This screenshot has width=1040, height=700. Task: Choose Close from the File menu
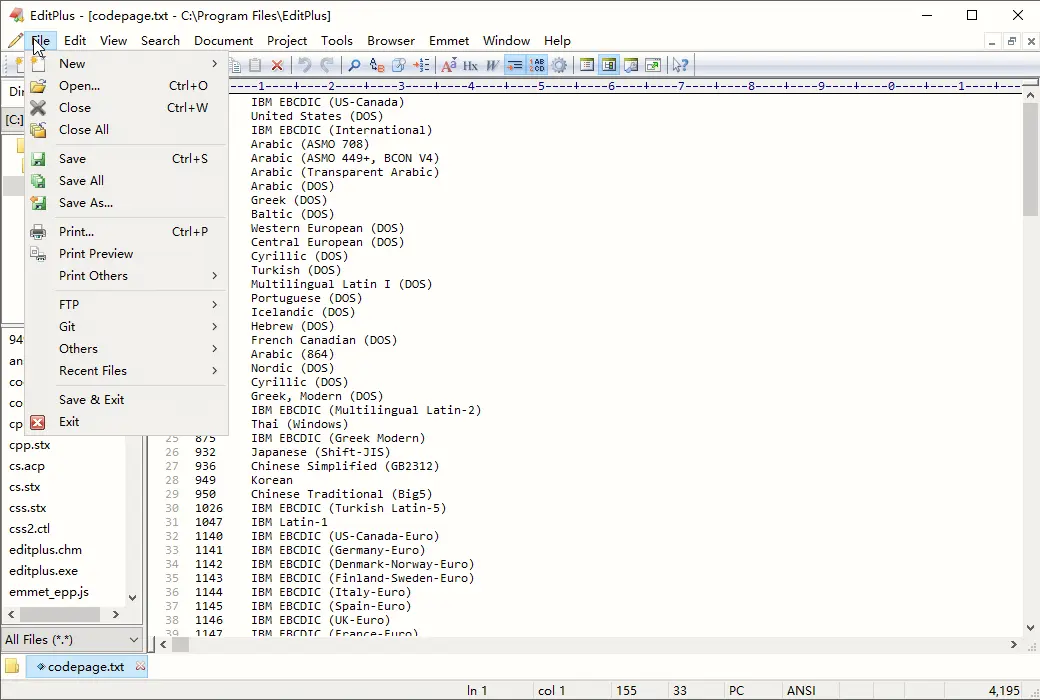tap(127, 107)
